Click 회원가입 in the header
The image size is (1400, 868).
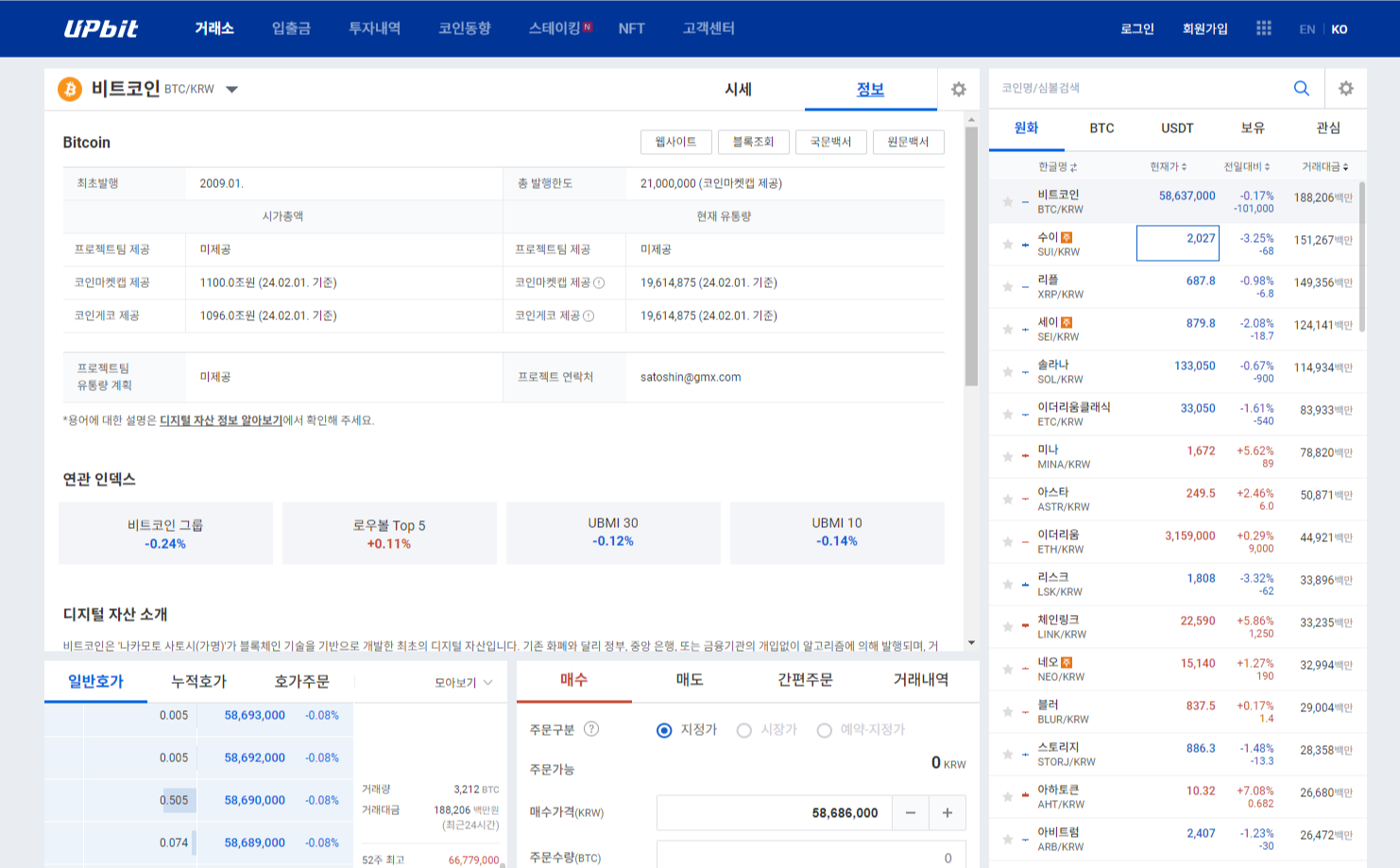(x=1205, y=29)
